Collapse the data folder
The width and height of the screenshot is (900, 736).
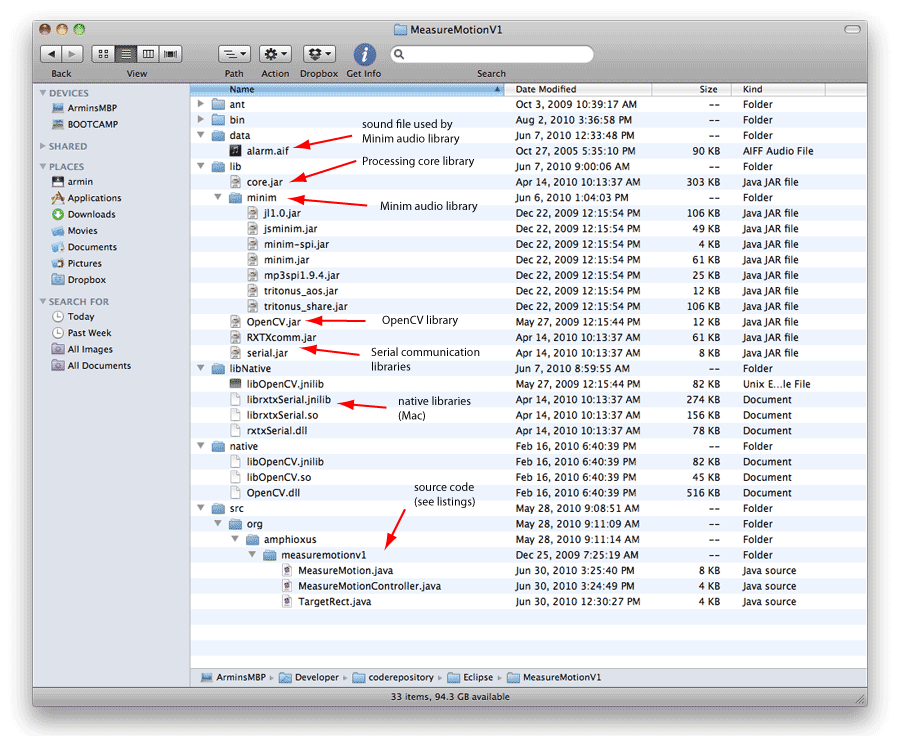[x=200, y=135]
